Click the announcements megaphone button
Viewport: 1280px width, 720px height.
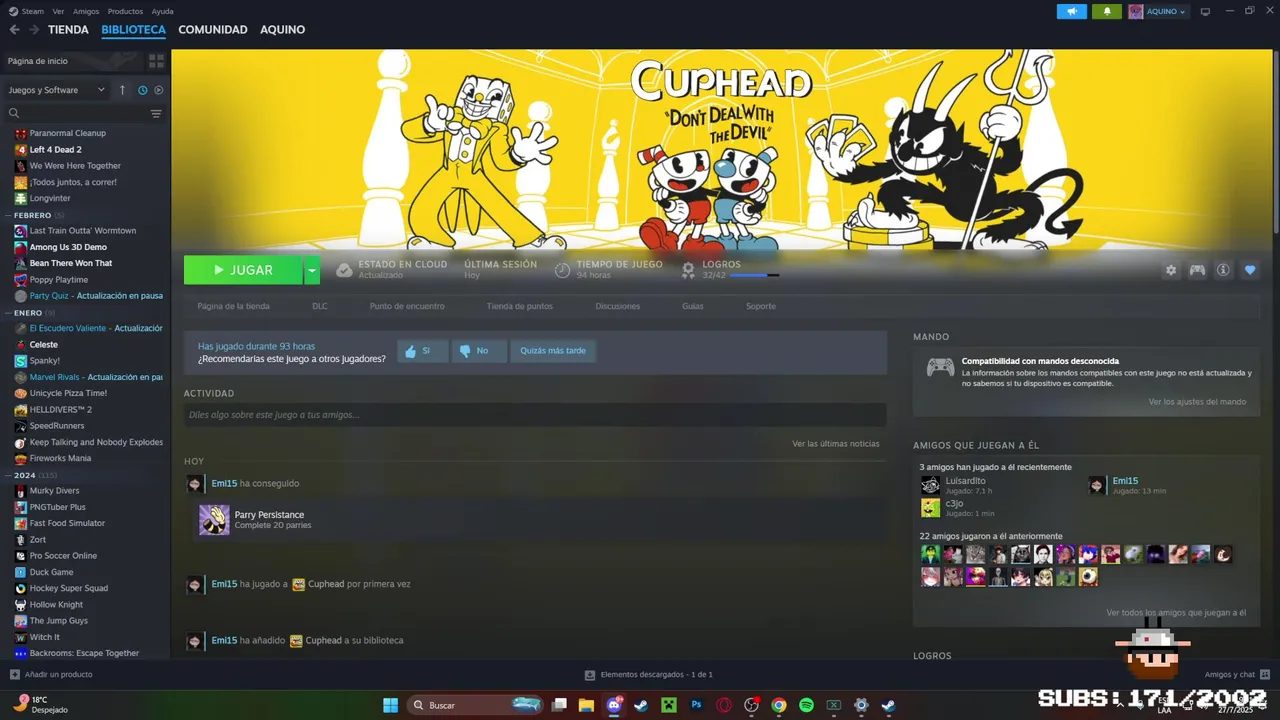1072,11
